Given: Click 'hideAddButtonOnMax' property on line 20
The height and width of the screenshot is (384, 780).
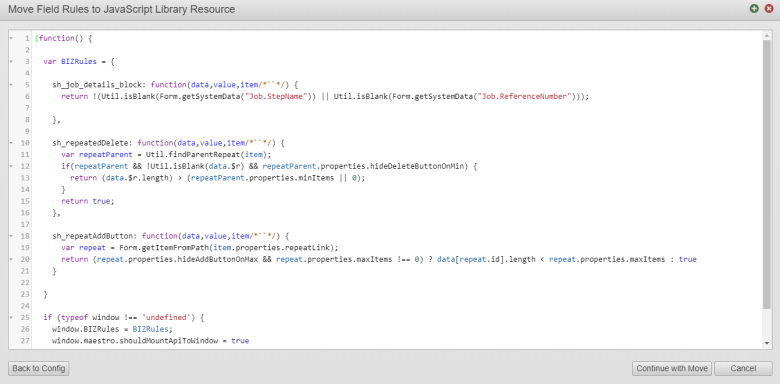Looking at the screenshot, I should (217, 259).
